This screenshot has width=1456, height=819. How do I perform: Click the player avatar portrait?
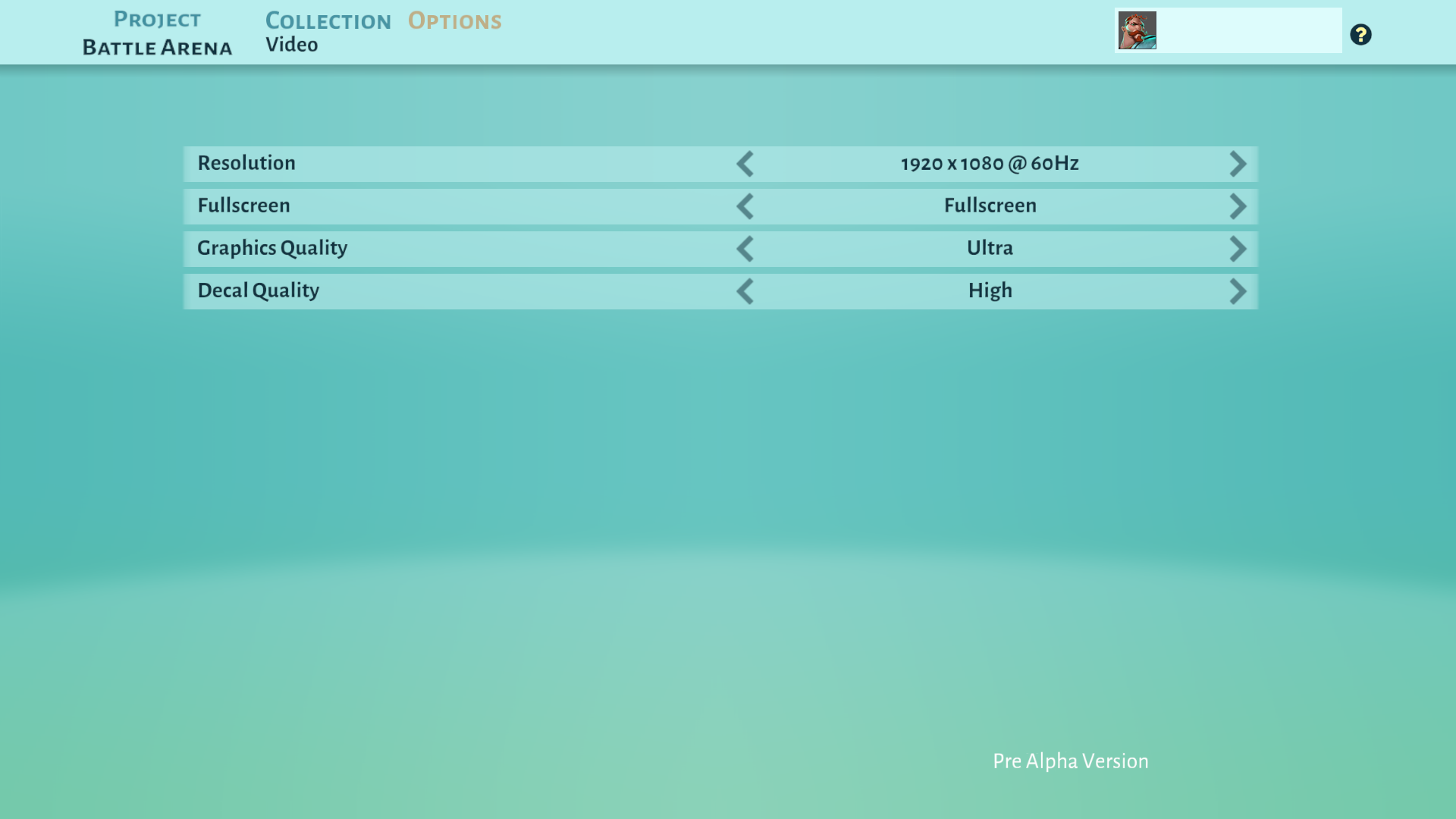click(1137, 30)
